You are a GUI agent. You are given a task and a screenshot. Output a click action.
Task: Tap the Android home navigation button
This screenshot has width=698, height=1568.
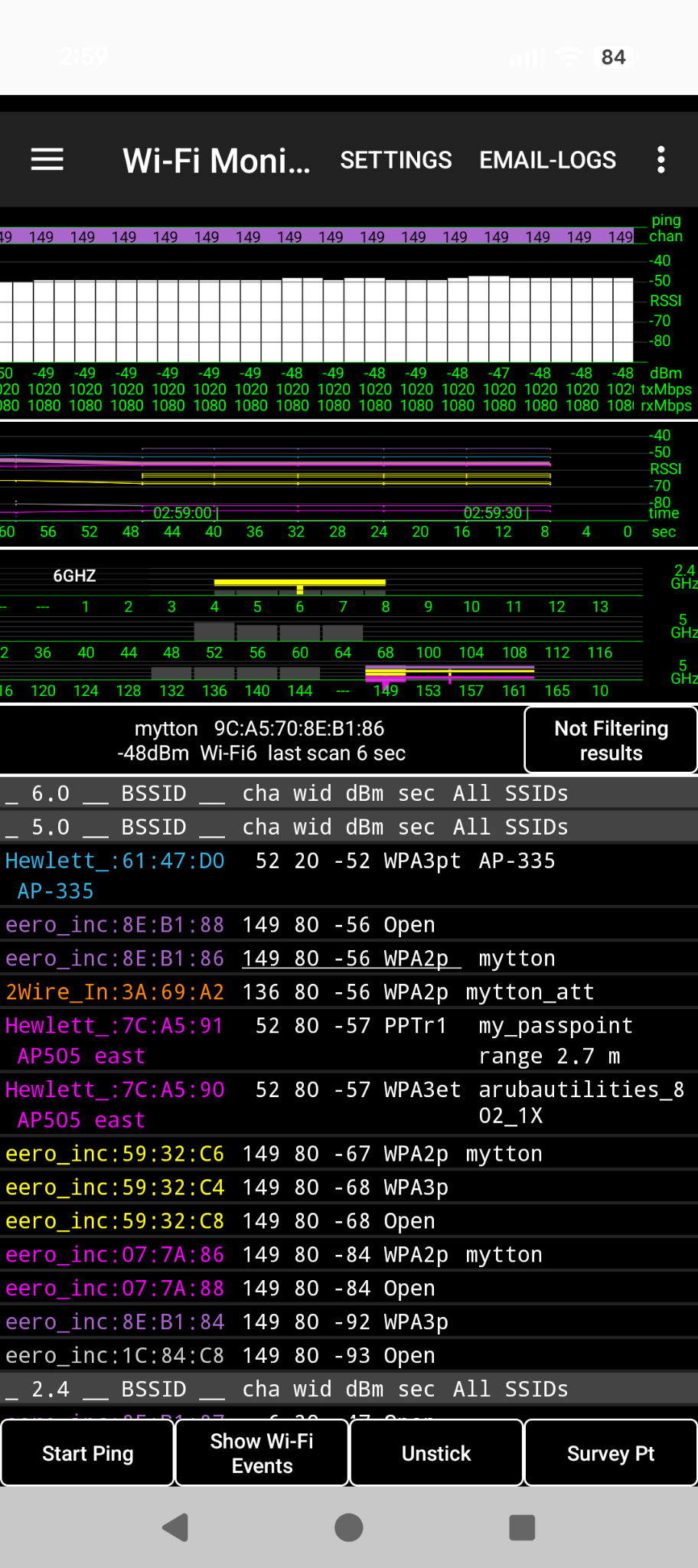coord(349,1527)
